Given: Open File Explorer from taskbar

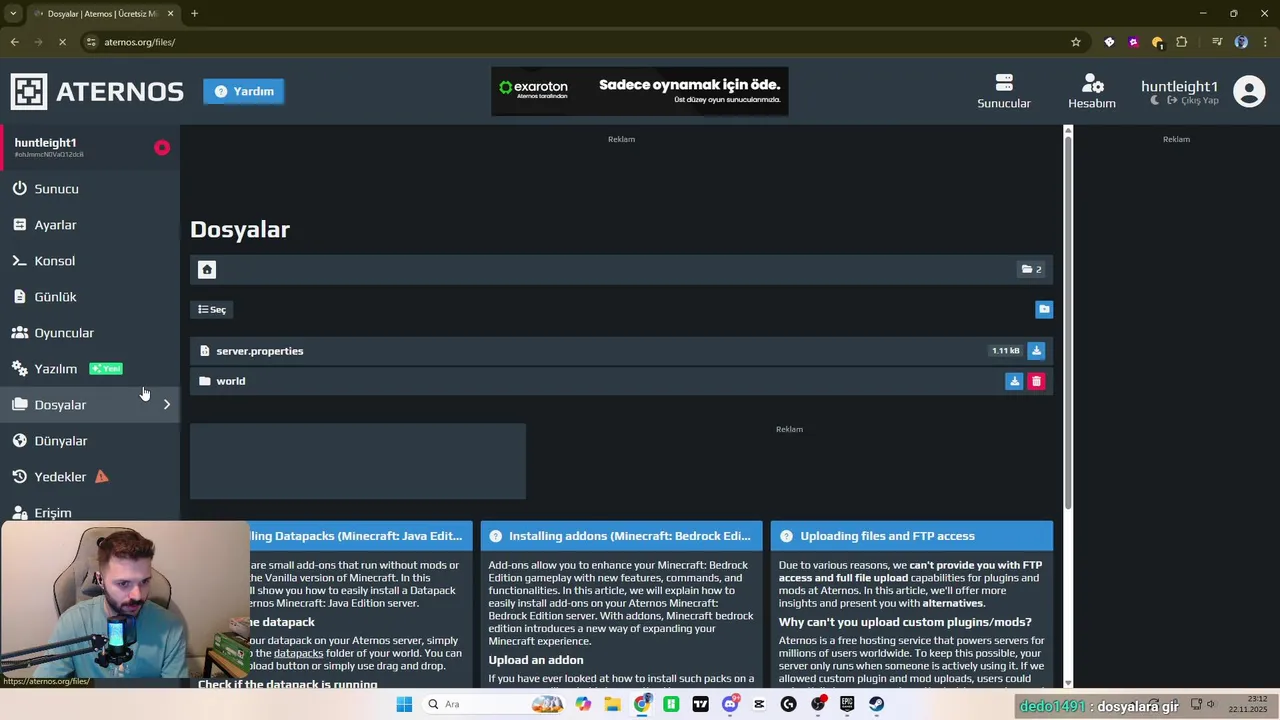Looking at the screenshot, I should coord(612,704).
